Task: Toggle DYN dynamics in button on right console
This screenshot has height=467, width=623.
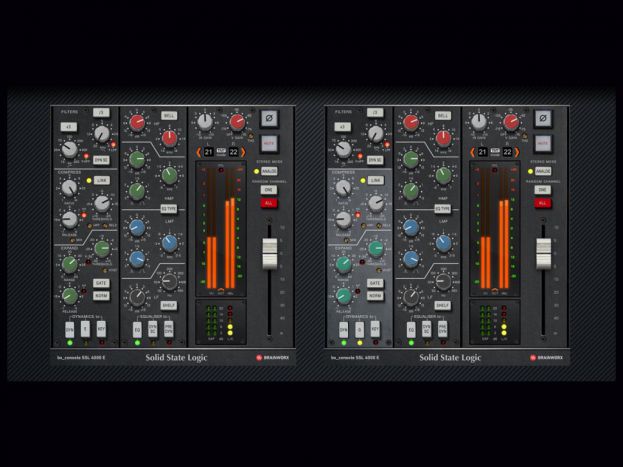Action: click(x=343, y=329)
